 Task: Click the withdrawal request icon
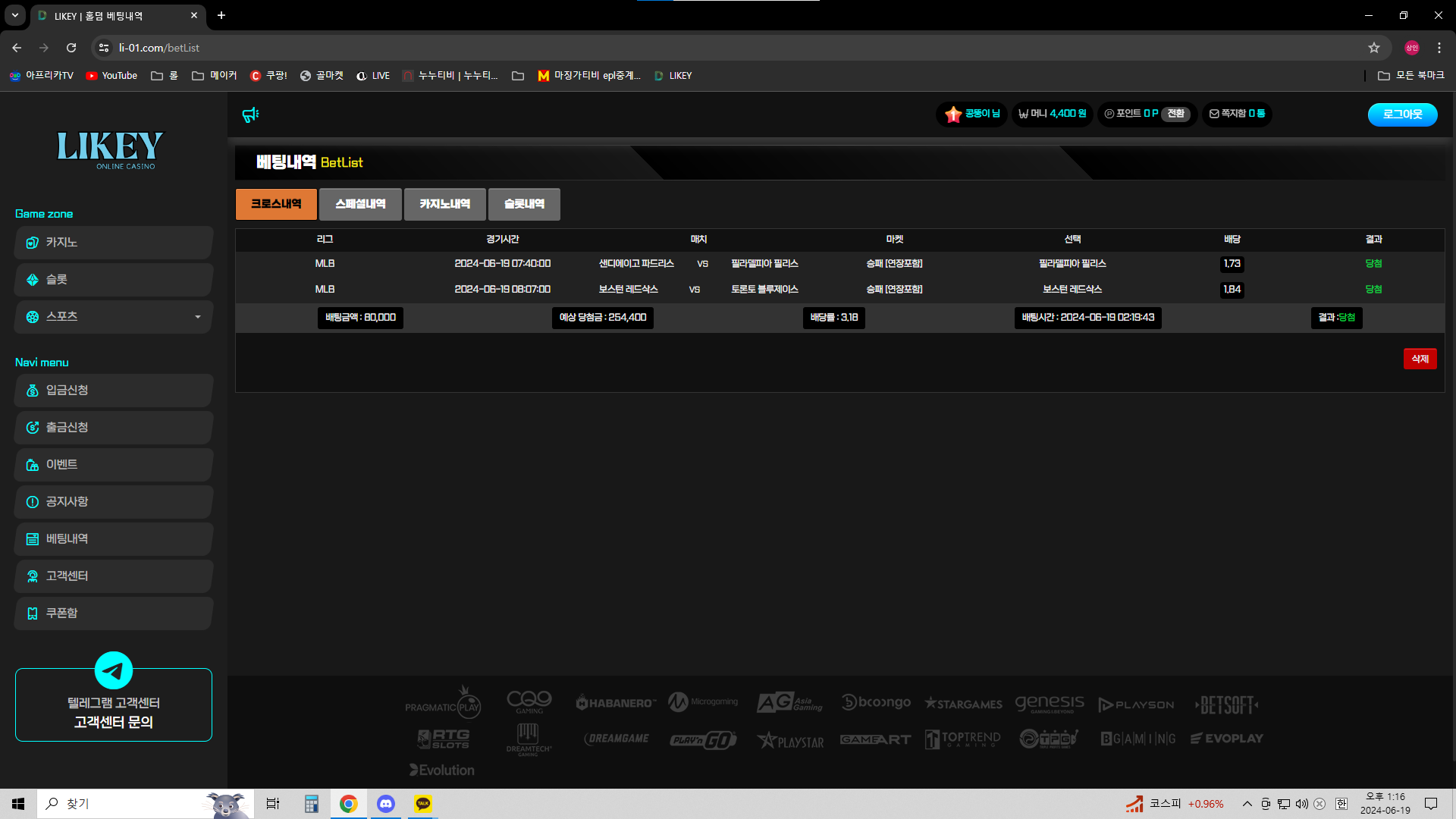(33, 428)
